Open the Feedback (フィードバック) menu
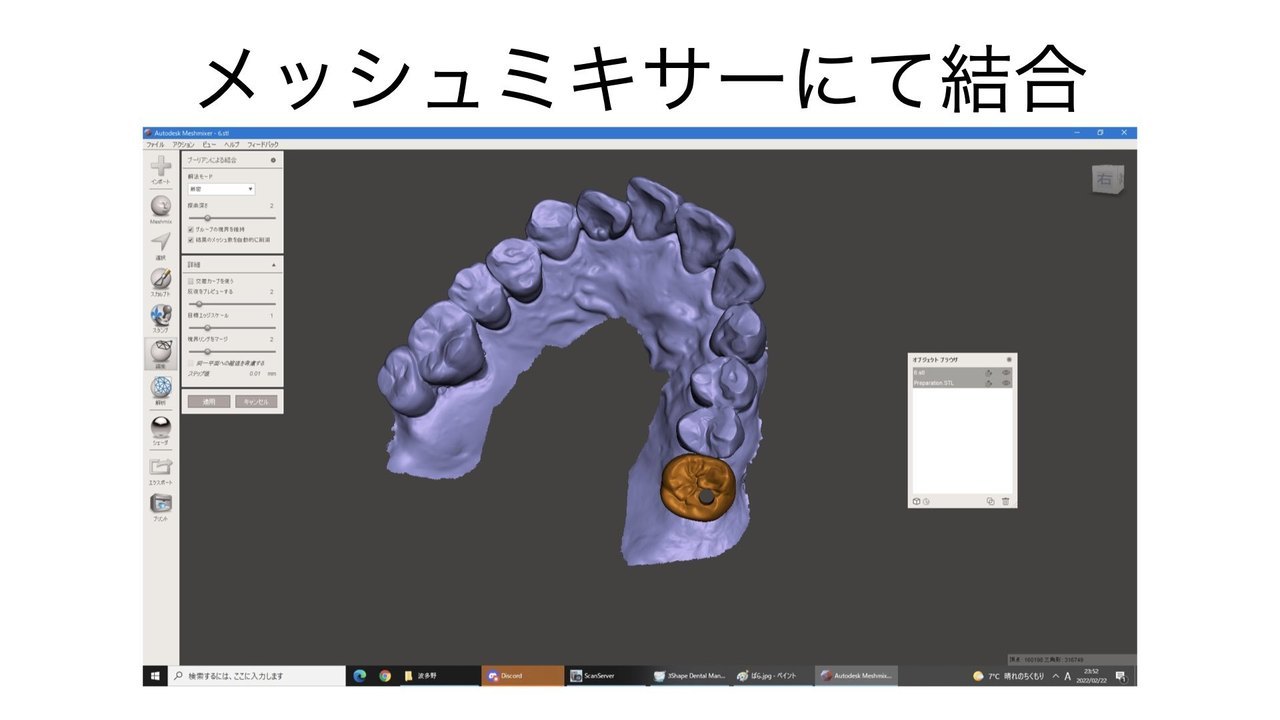Image resolution: width=1280 pixels, height=720 pixels. (x=262, y=145)
